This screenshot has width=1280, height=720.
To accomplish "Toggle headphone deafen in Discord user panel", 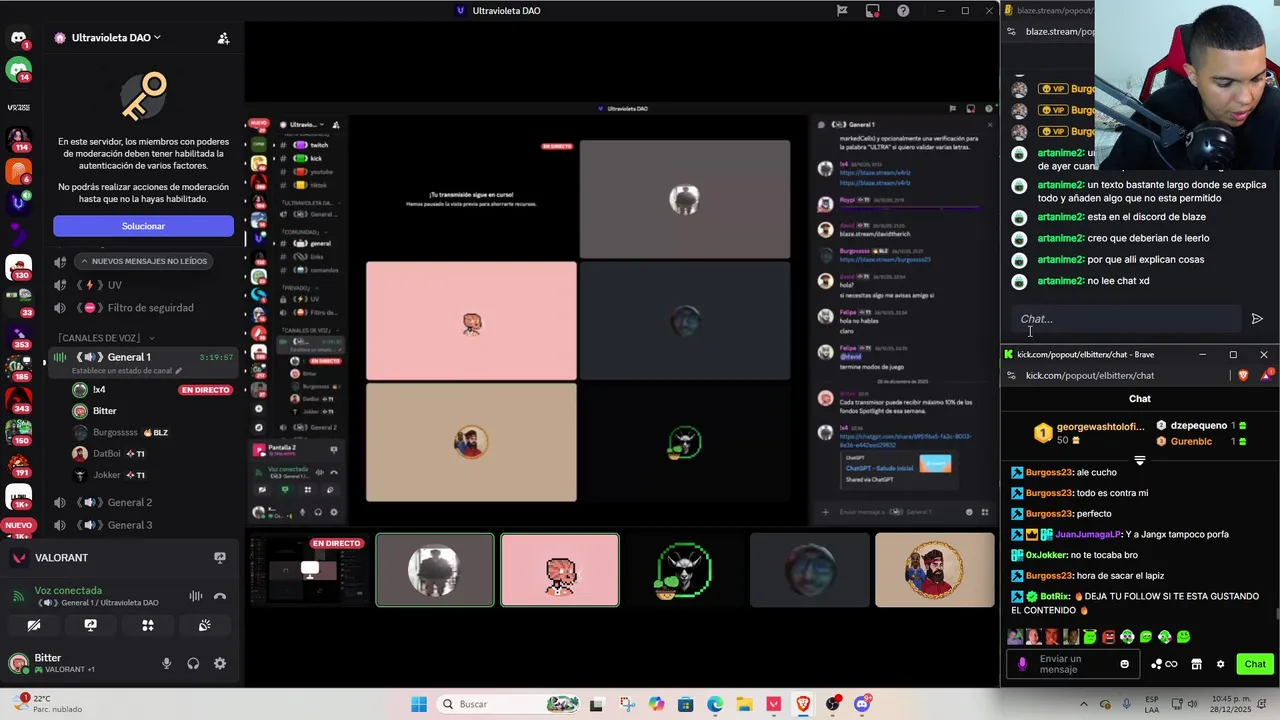I will (193, 663).
